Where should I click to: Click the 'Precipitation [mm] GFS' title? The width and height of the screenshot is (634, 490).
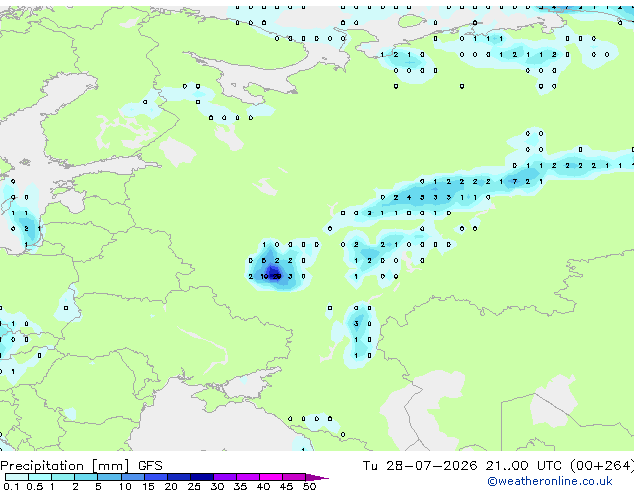click(x=81, y=466)
